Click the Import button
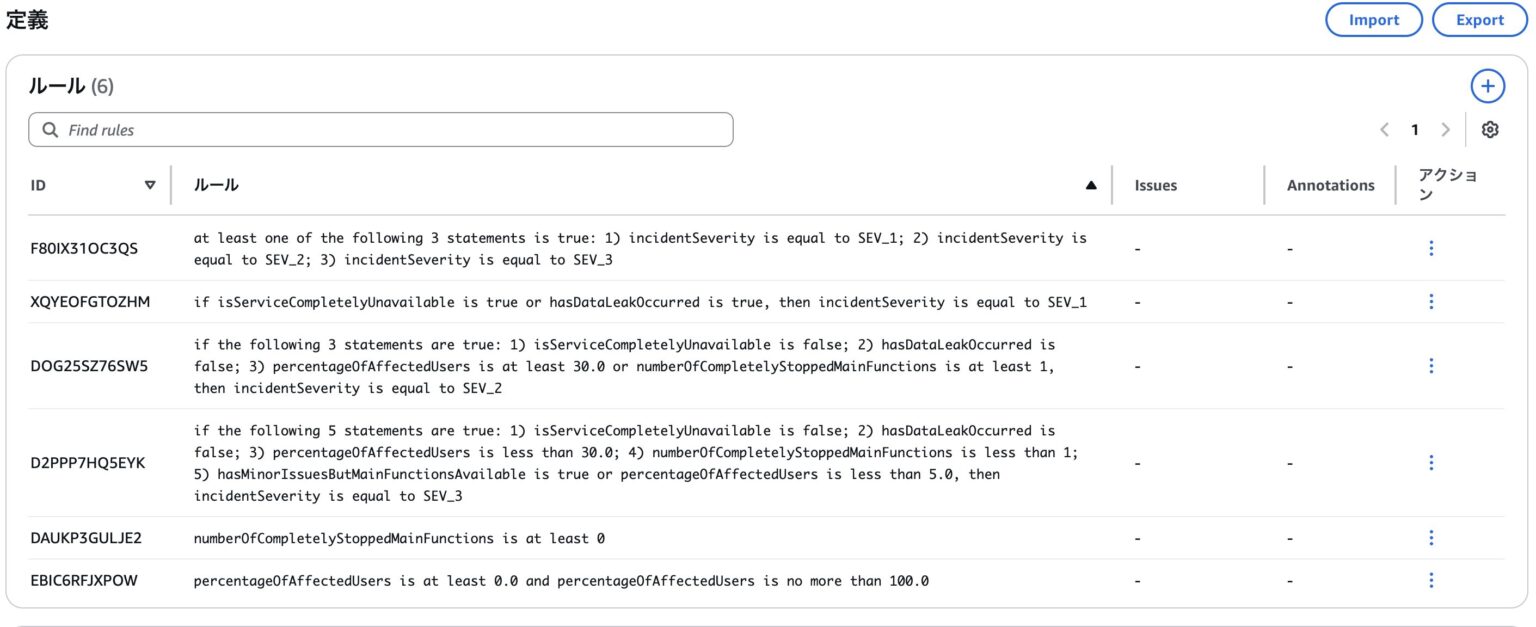The image size is (1536, 627). tap(1374, 19)
